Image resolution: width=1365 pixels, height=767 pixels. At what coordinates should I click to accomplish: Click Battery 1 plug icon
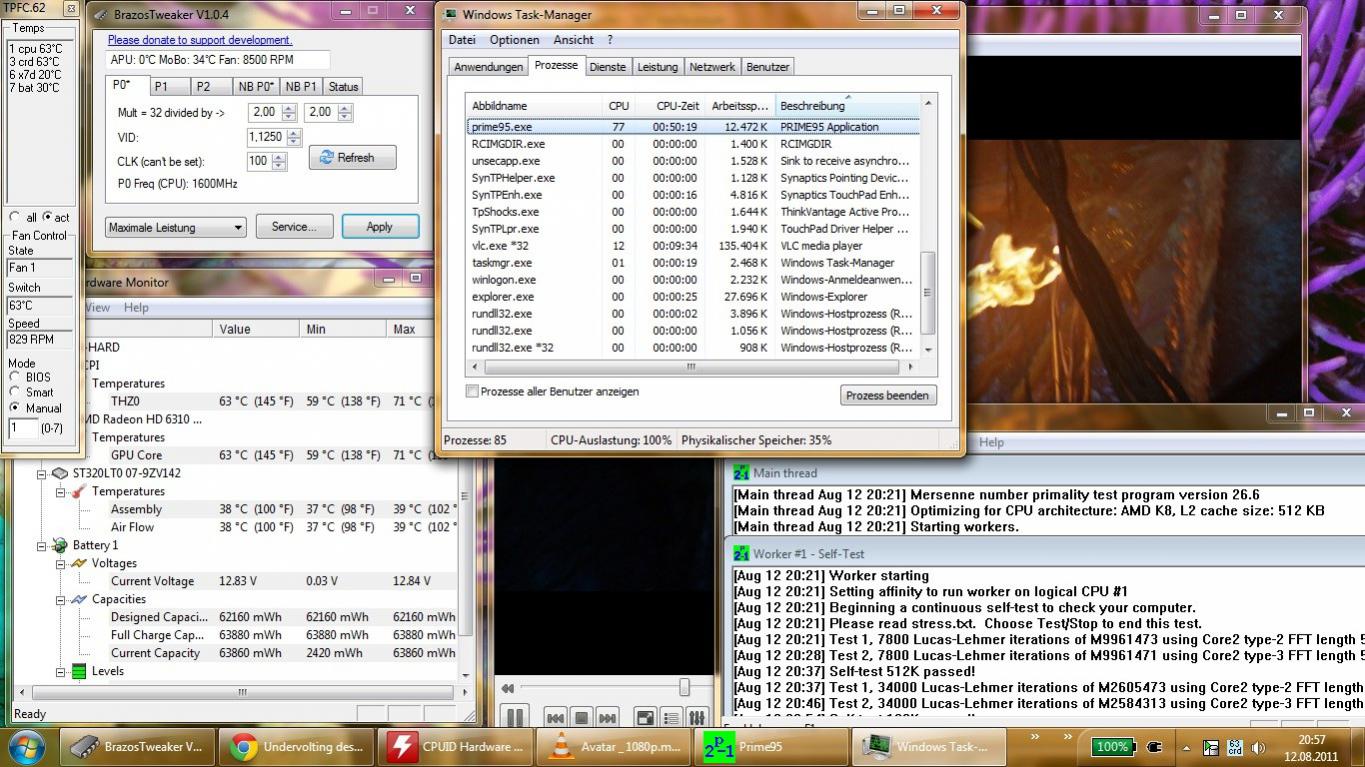point(60,545)
